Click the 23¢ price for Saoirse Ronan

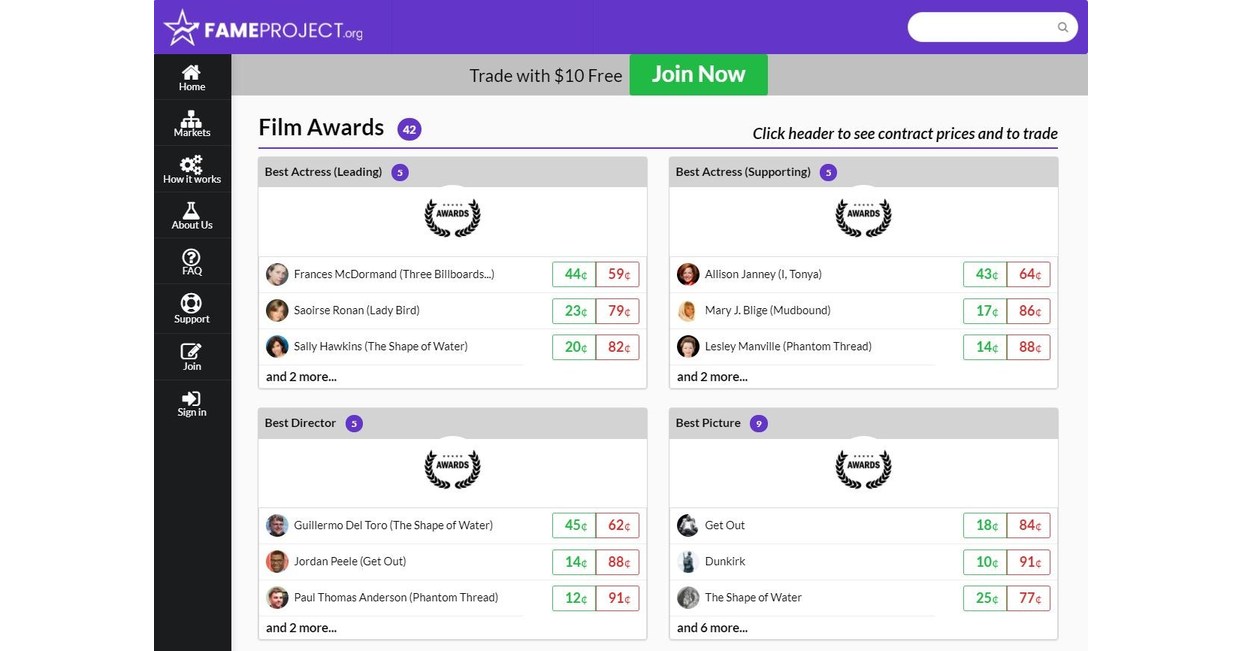(x=574, y=310)
